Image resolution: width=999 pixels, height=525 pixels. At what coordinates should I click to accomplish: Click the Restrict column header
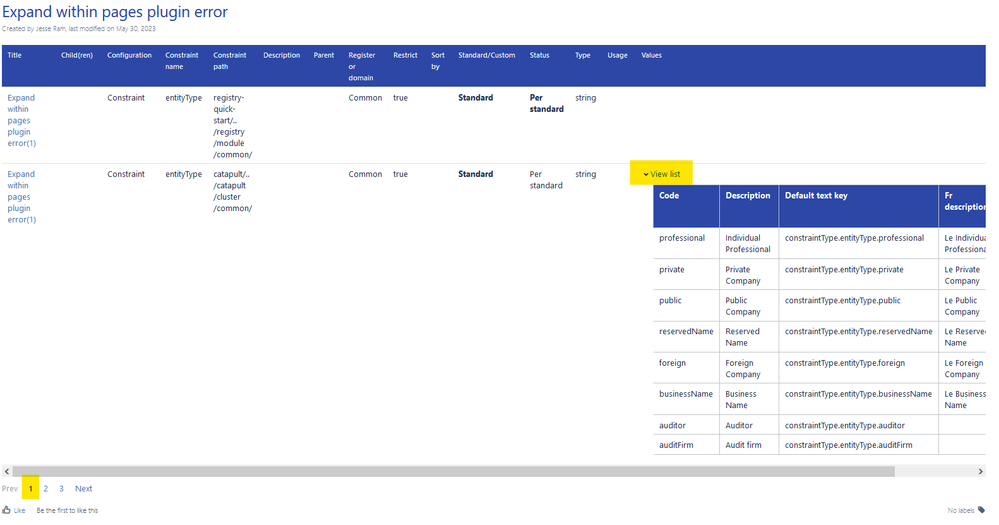[405, 55]
